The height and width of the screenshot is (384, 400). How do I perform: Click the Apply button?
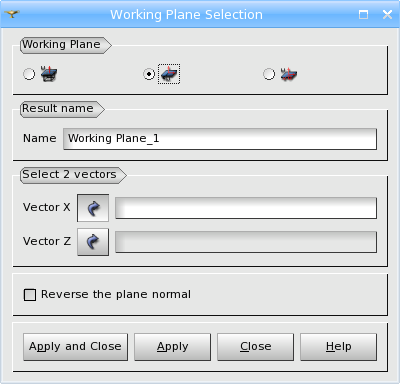pos(172,347)
